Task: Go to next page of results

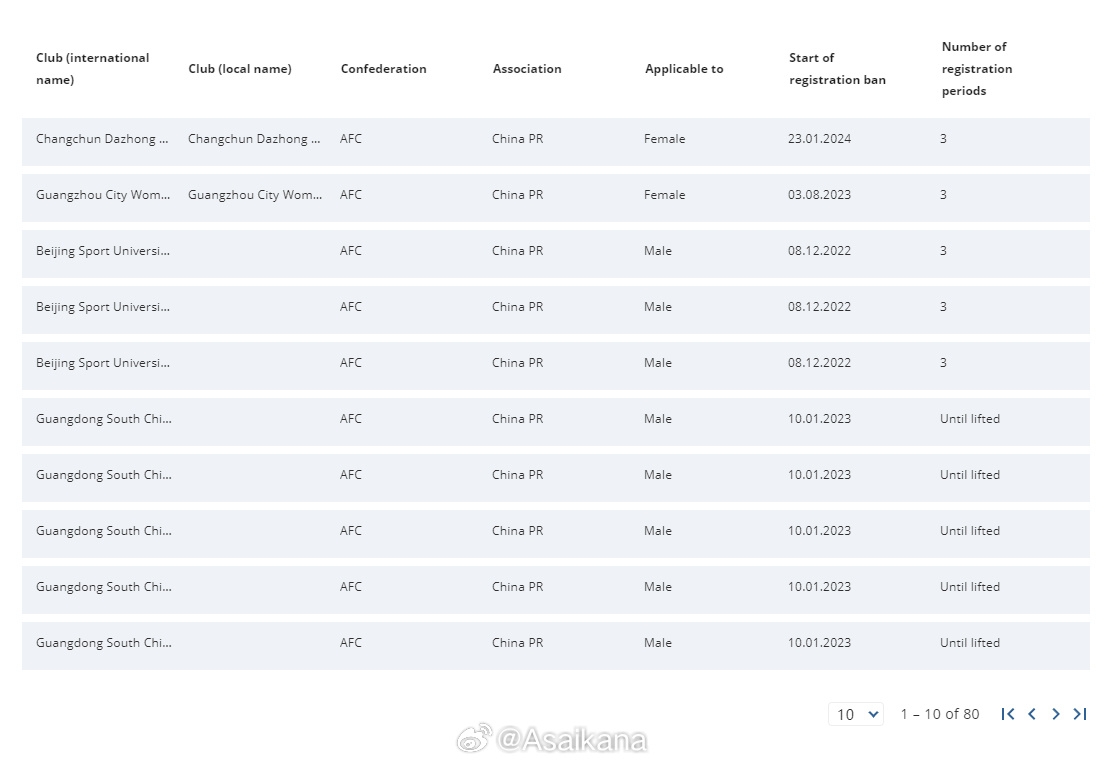Action: point(1055,714)
